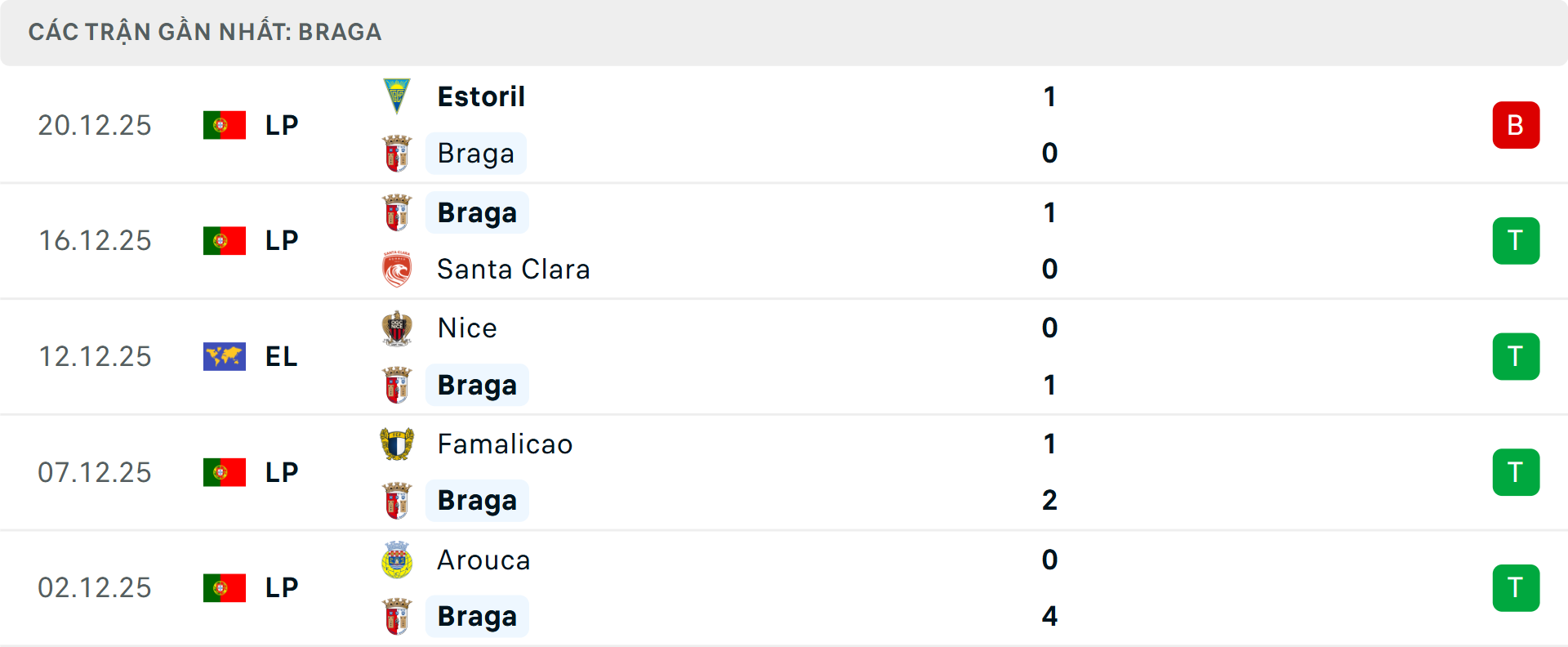Click green T badge for Nice match

pyautogui.click(x=1516, y=357)
